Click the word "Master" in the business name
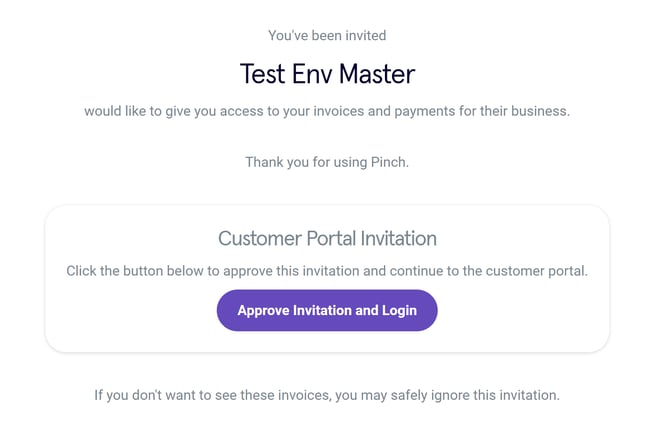The image size is (670, 425). (x=379, y=74)
